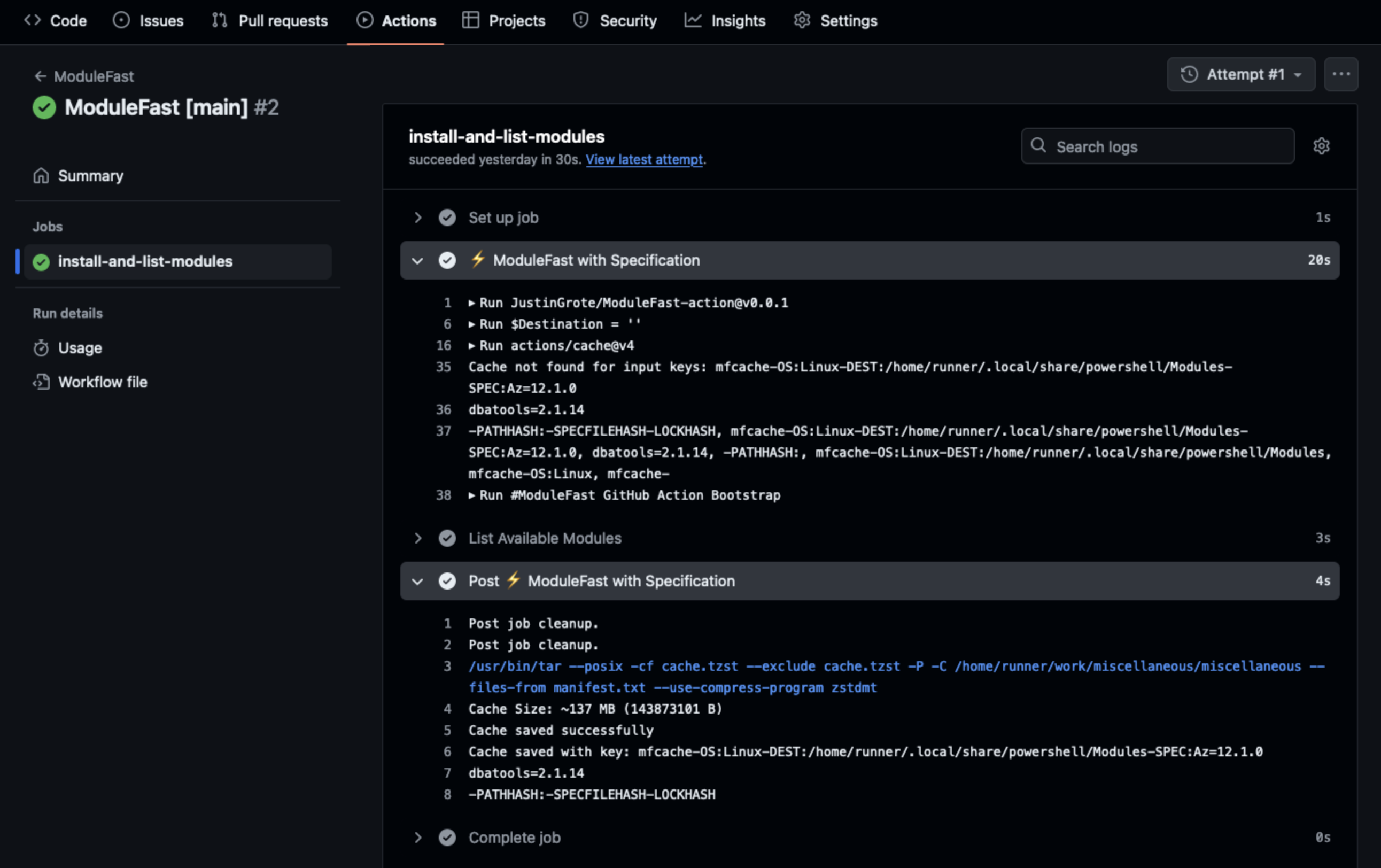Image resolution: width=1381 pixels, height=868 pixels.
Task: Expand Run $Destination = '' log group
Action: (x=554, y=324)
